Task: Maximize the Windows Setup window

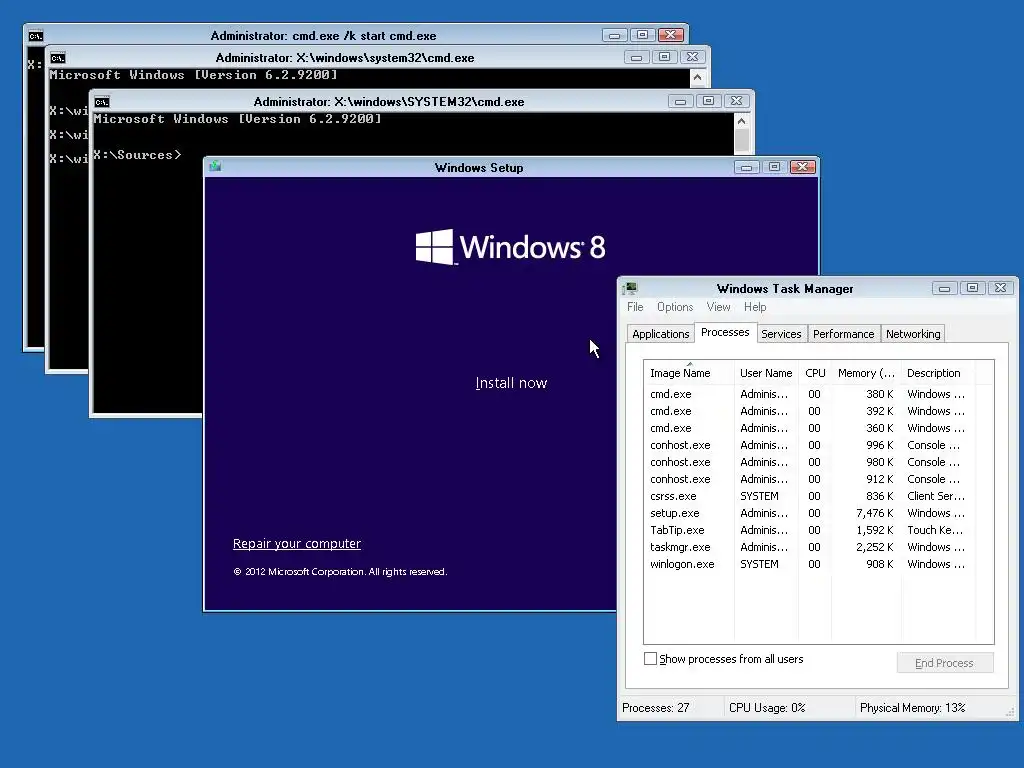Action: (775, 167)
